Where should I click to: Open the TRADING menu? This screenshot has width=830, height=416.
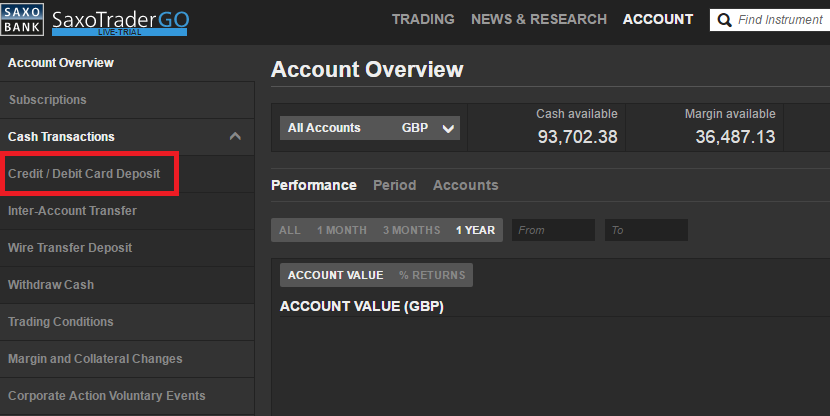click(x=423, y=19)
